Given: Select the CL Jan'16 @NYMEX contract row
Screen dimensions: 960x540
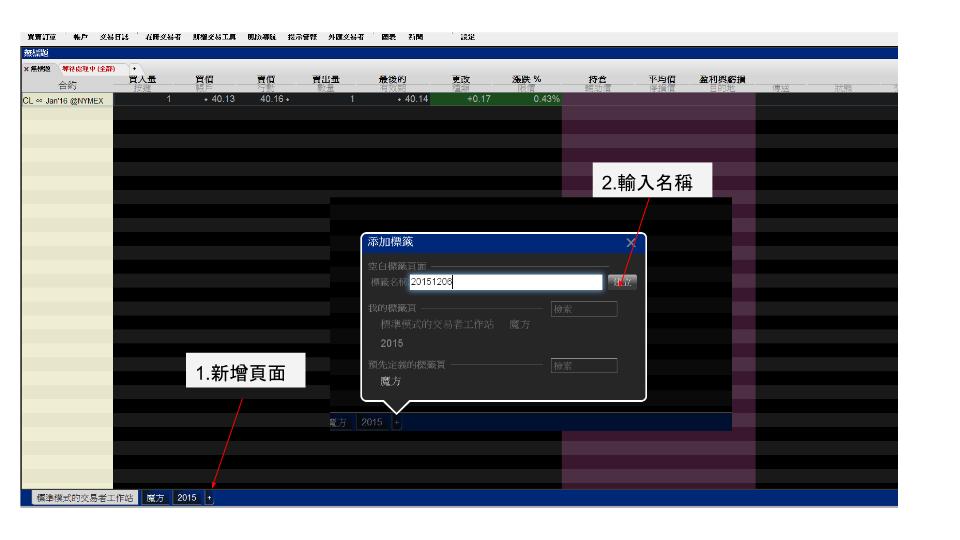Looking at the screenshot, I should (x=63, y=101).
